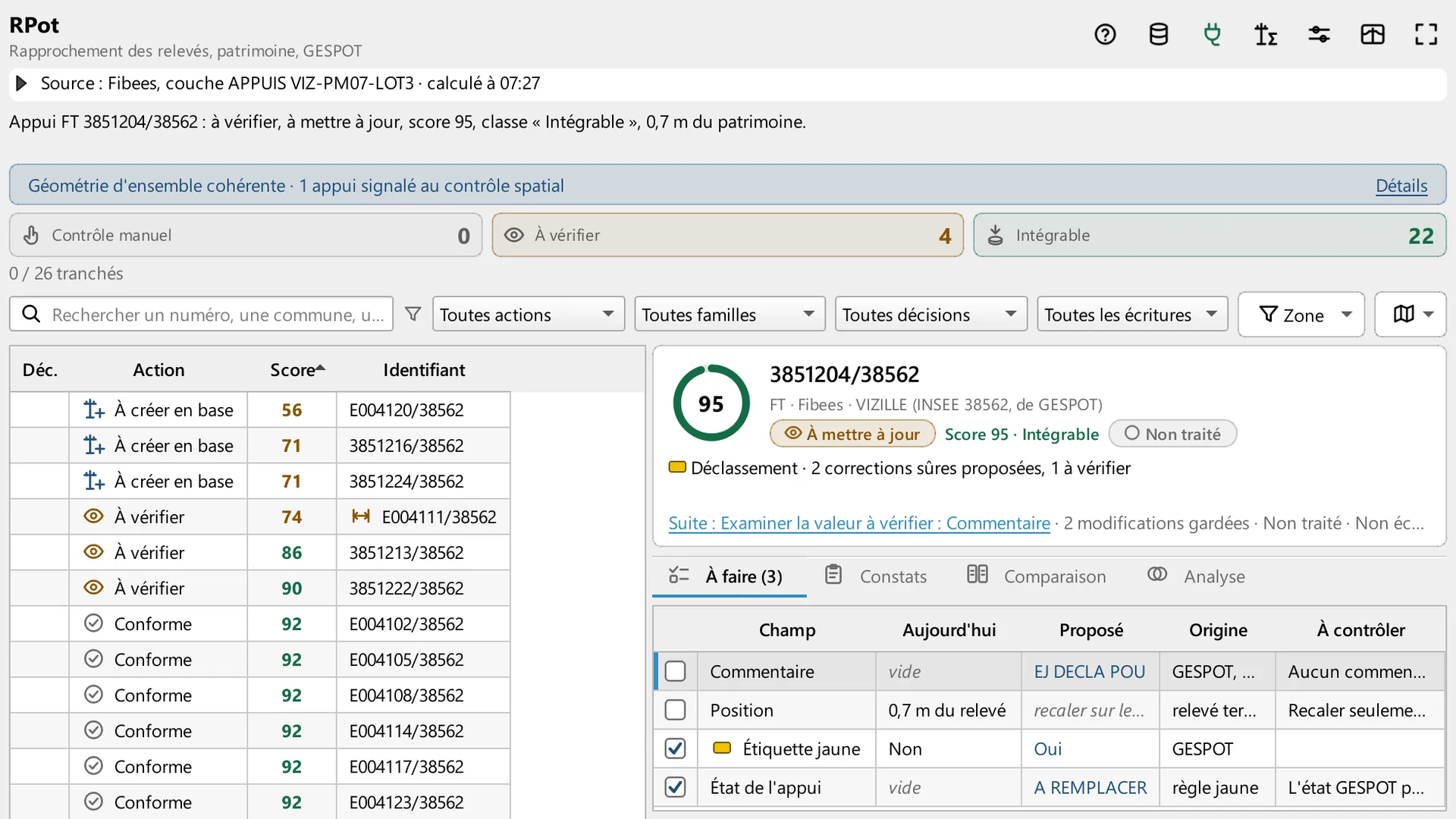Image resolution: width=1456 pixels, height=819 pixels.
Task: Uncheck the État de l'appui checkbox
Action: pos(675,787)
